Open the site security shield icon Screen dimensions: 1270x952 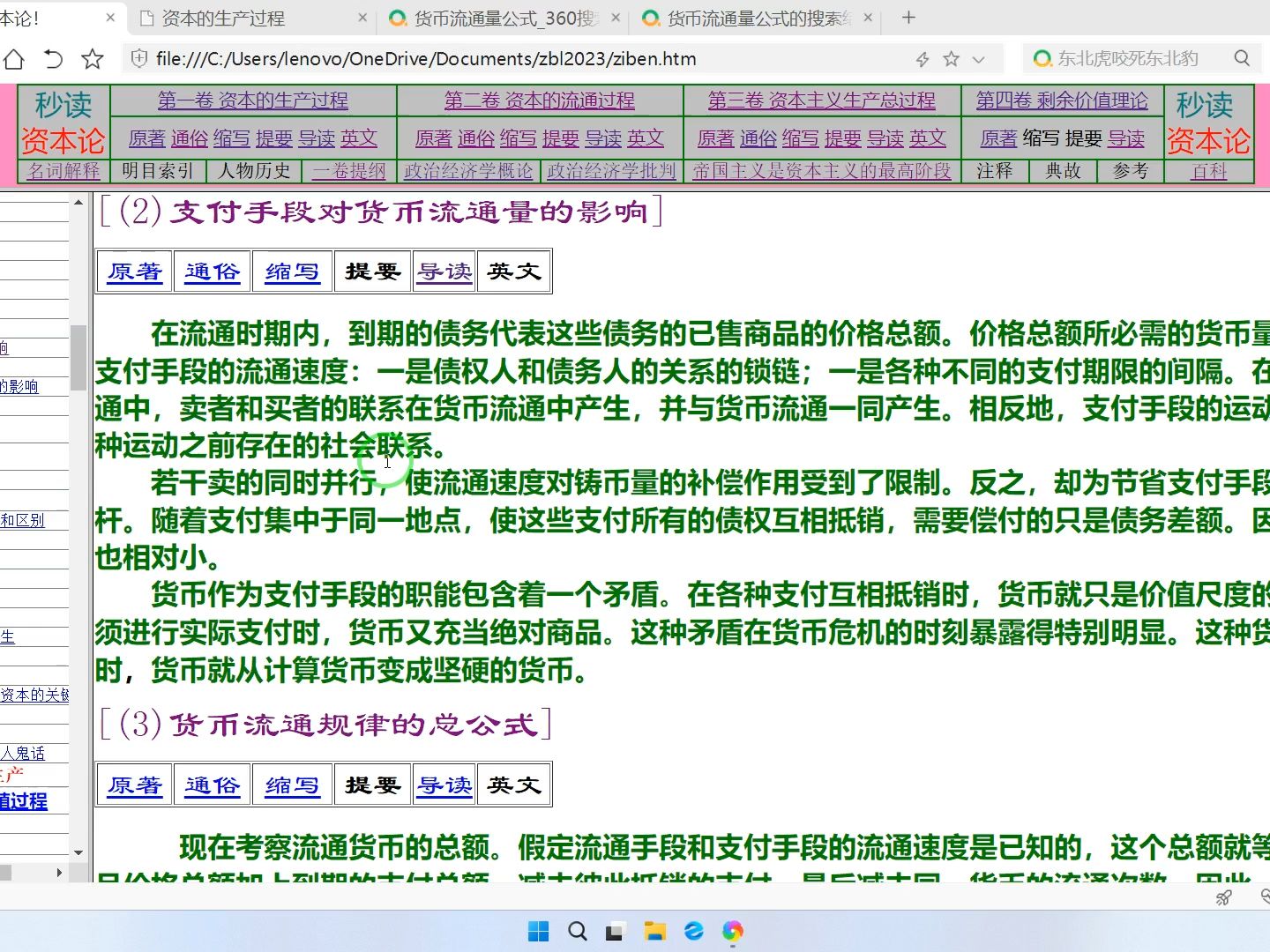[x=138, y=59]
